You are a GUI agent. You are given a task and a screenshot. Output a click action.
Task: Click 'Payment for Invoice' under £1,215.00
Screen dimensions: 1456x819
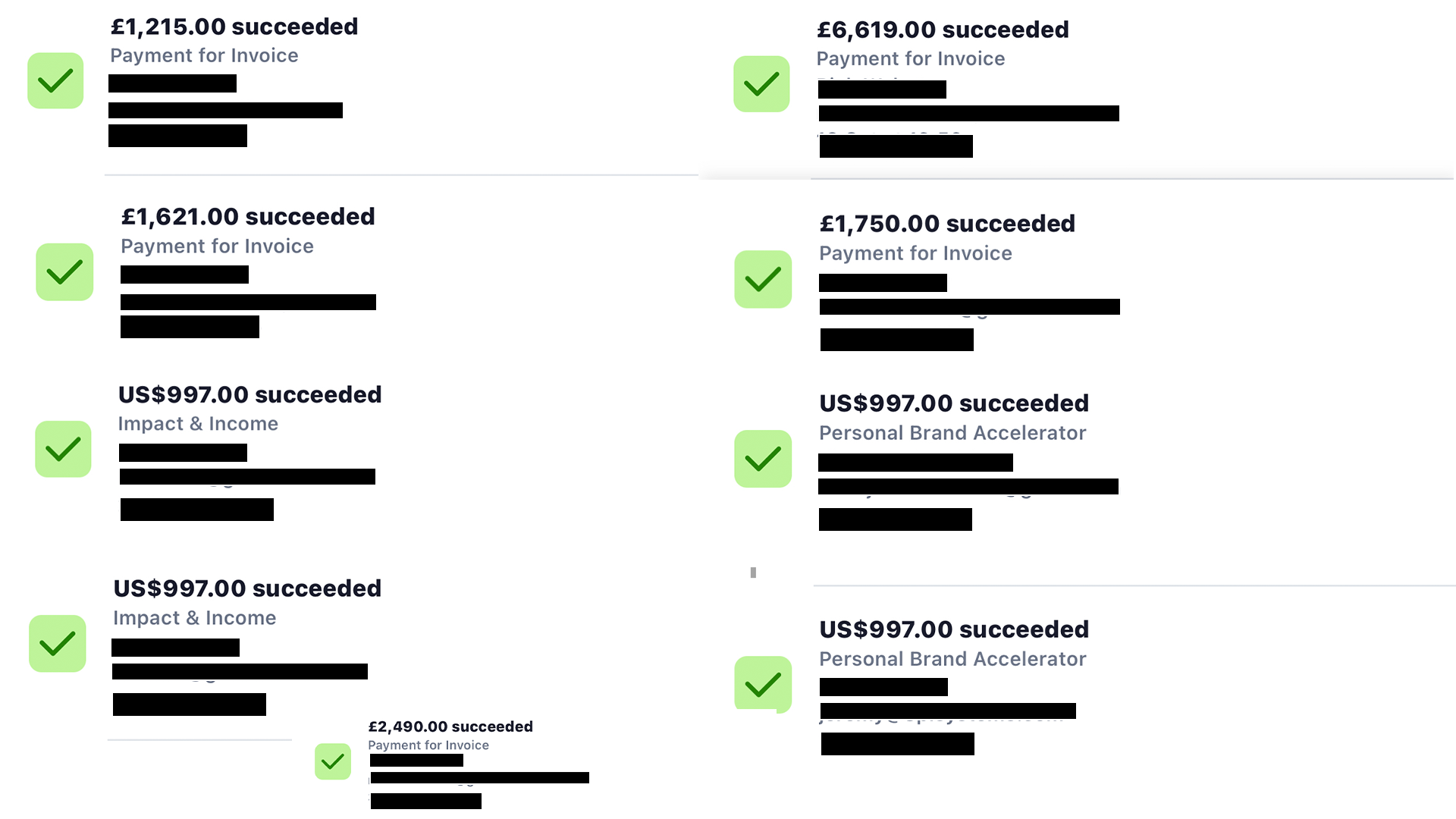(204, 55)
